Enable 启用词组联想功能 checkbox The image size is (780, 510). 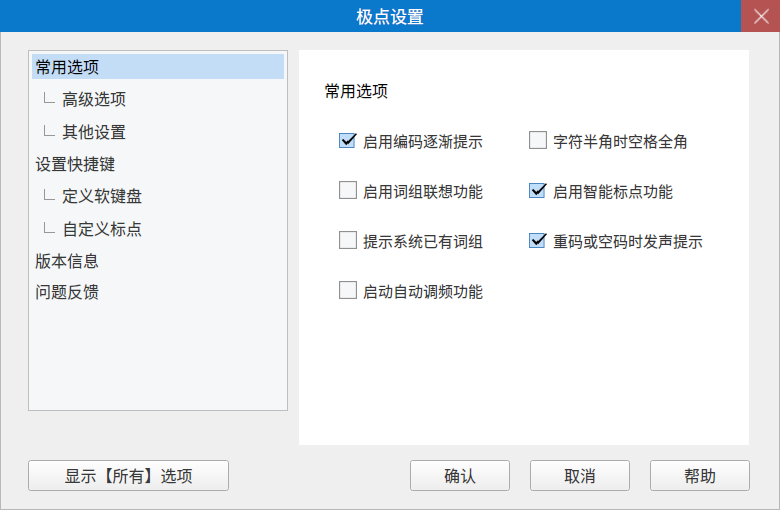click(x=348, y=191)
